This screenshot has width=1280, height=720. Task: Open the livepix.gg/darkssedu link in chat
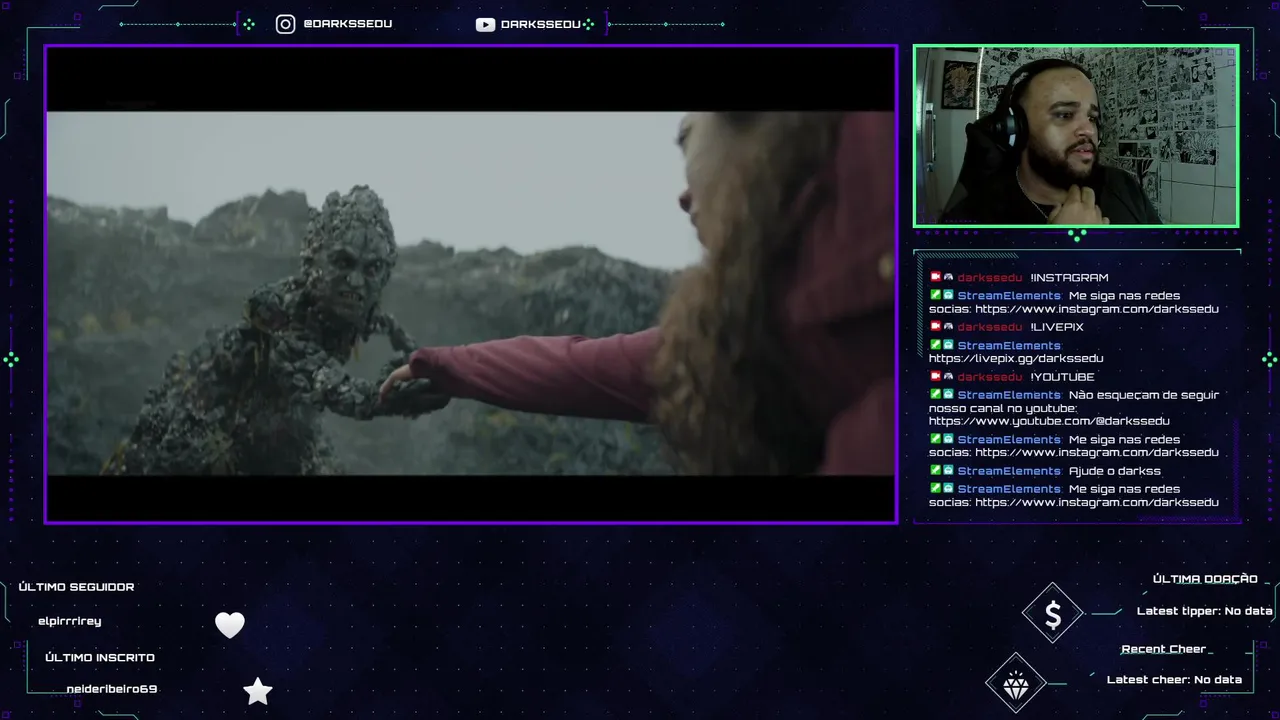tap(1016, 358)
